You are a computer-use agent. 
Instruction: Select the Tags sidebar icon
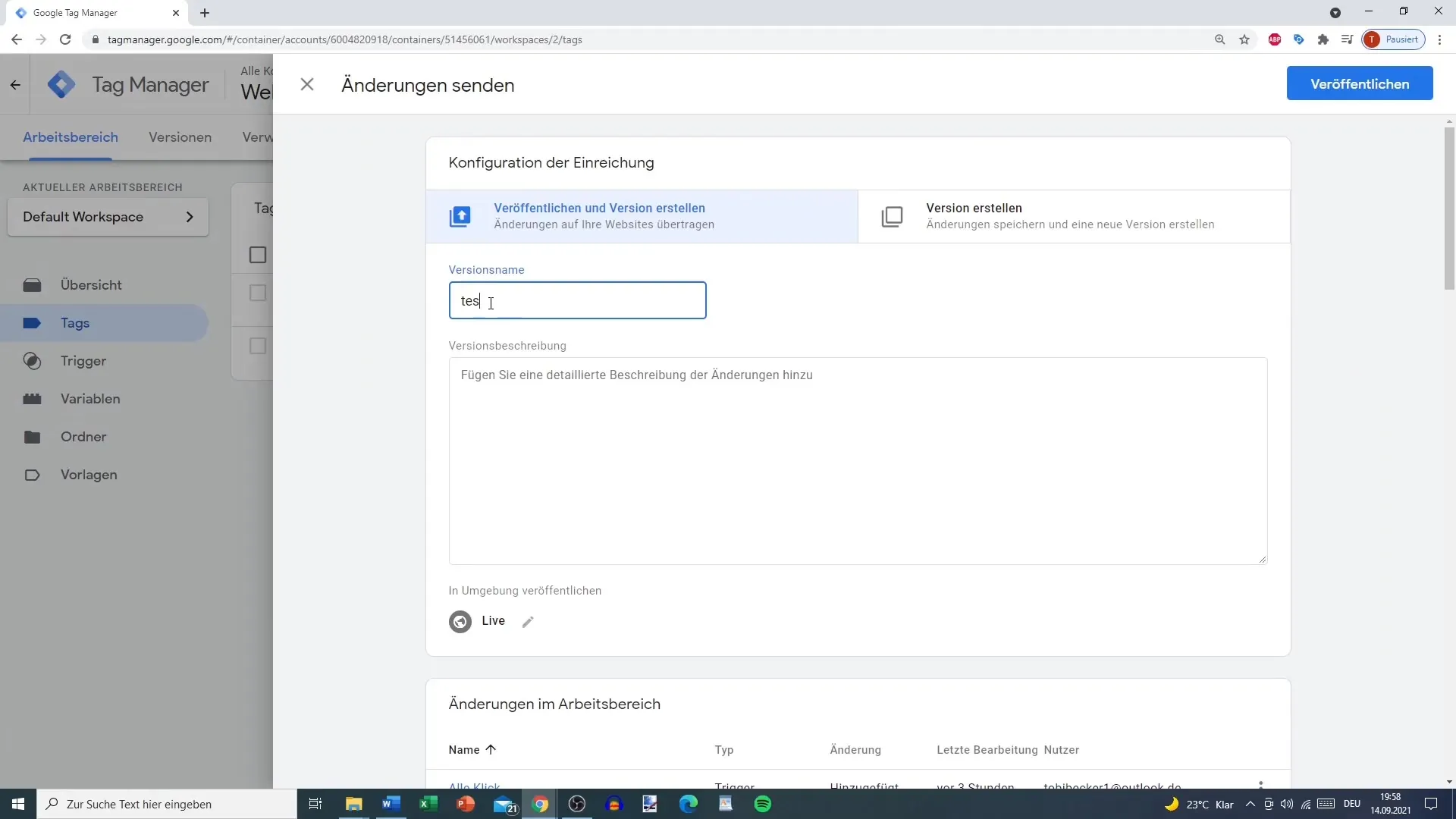click(32, 323)
